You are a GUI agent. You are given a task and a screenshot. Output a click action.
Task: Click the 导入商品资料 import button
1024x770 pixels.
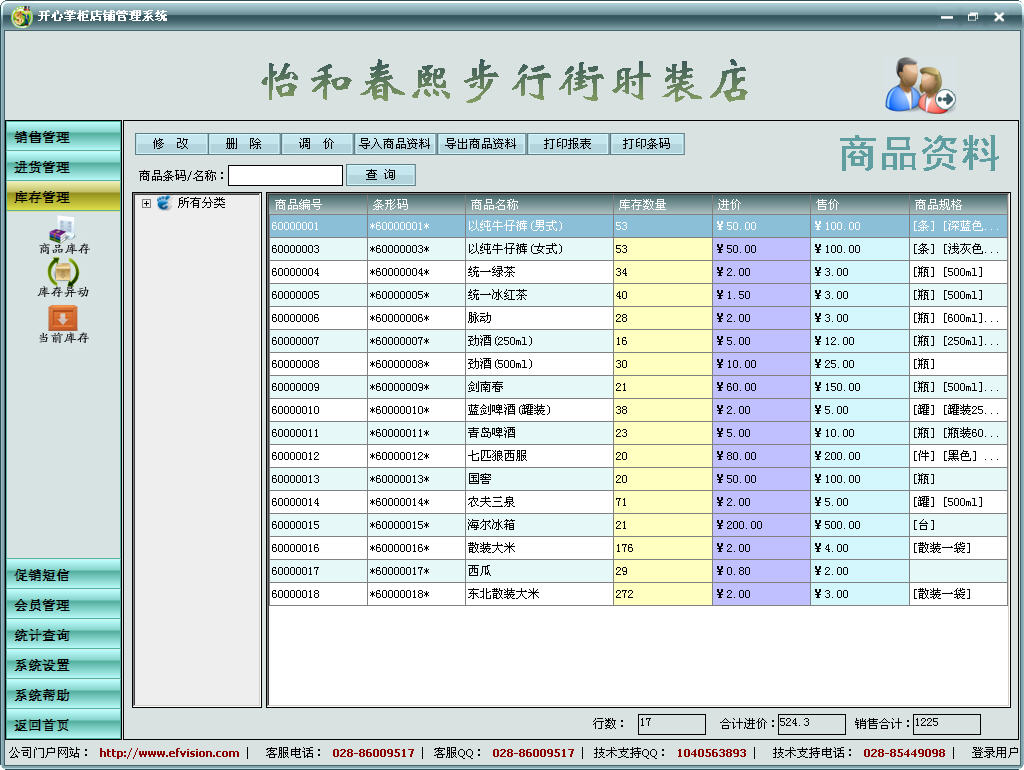395,144
